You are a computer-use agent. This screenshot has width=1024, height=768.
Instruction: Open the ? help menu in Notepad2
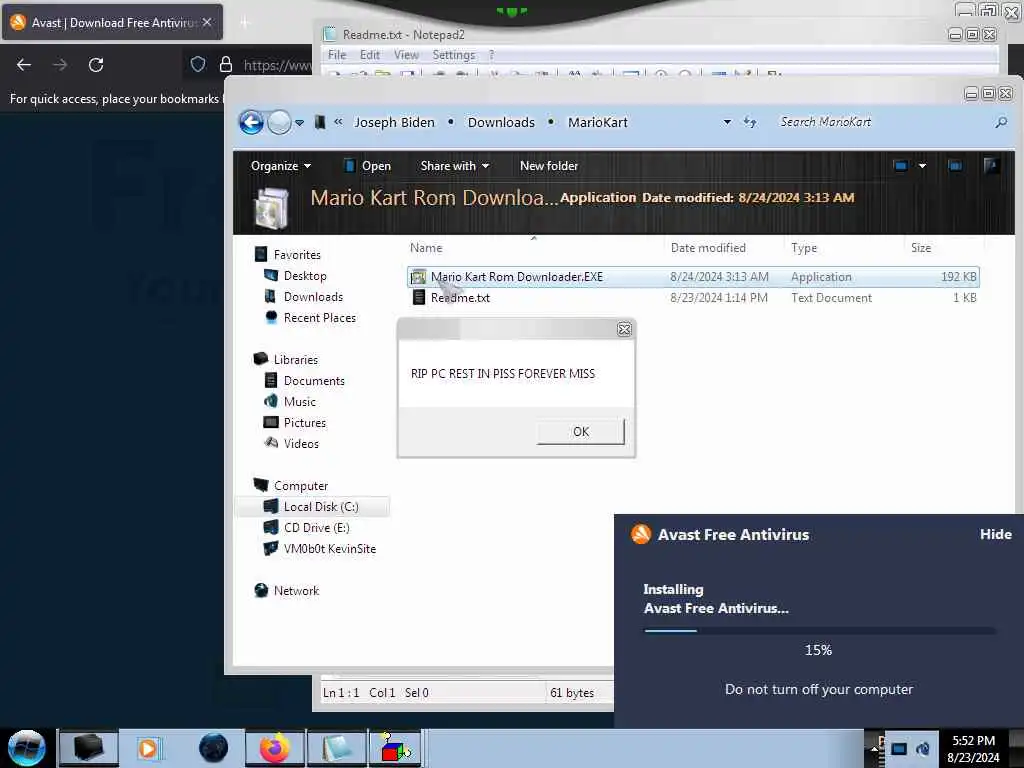tap(491, 55)
